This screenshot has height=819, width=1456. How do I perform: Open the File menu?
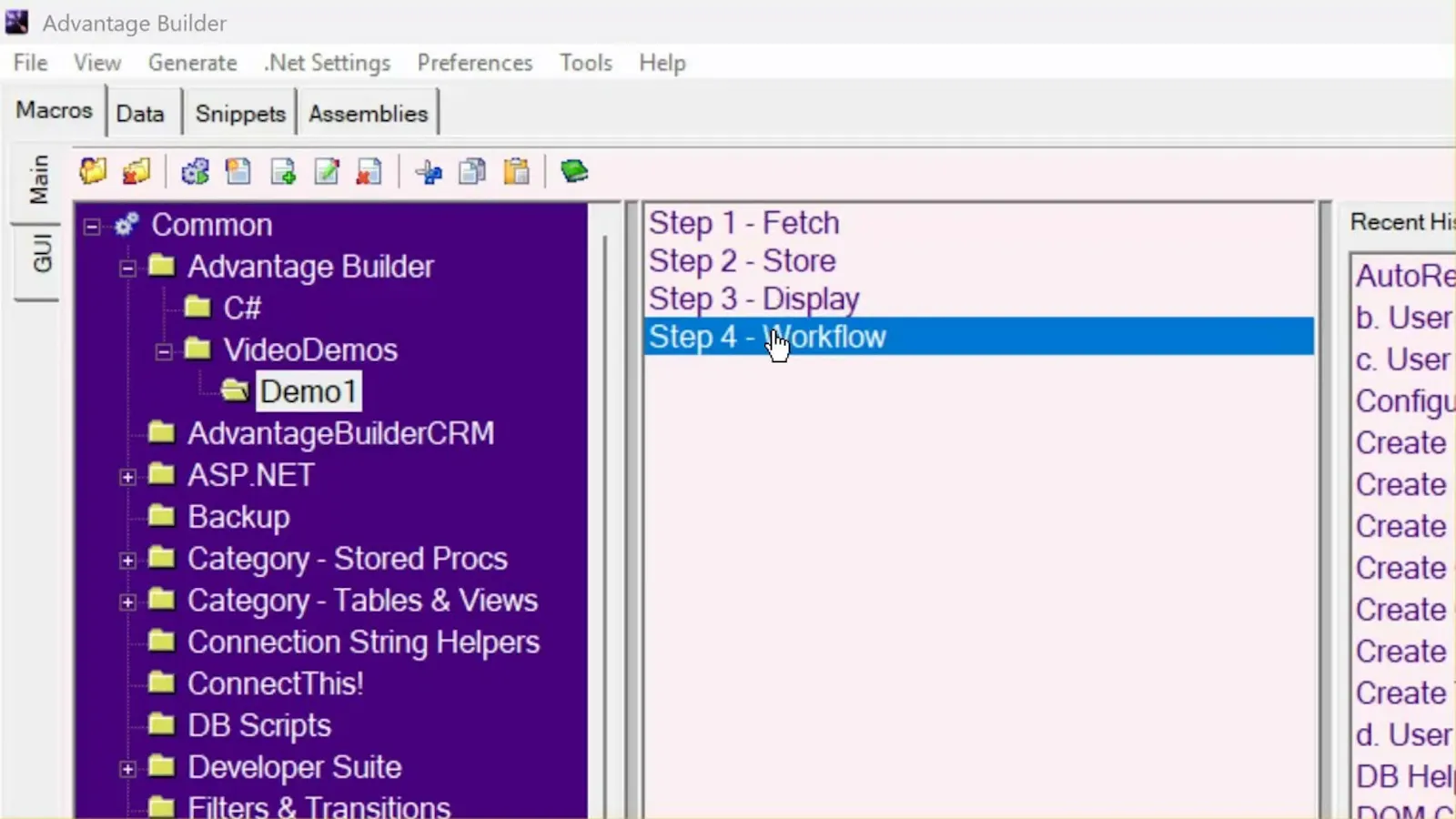30,63
